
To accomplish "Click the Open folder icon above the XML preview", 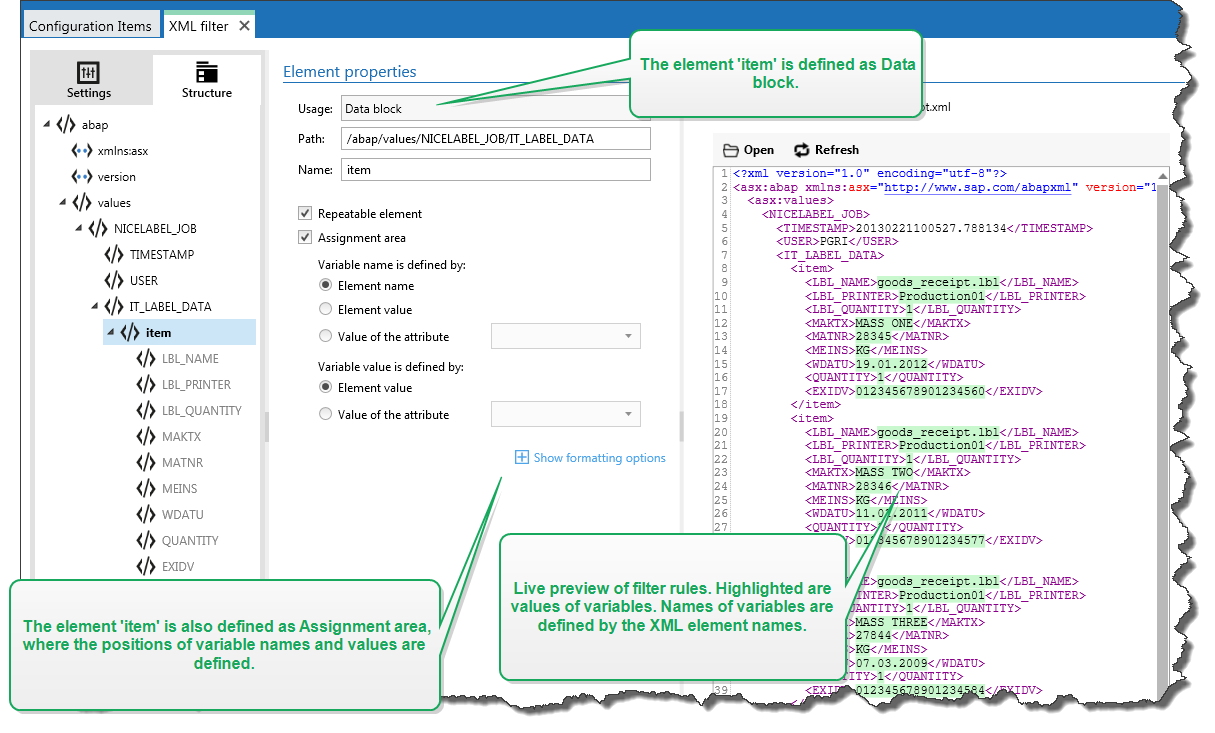I will (x=729, y=149).
